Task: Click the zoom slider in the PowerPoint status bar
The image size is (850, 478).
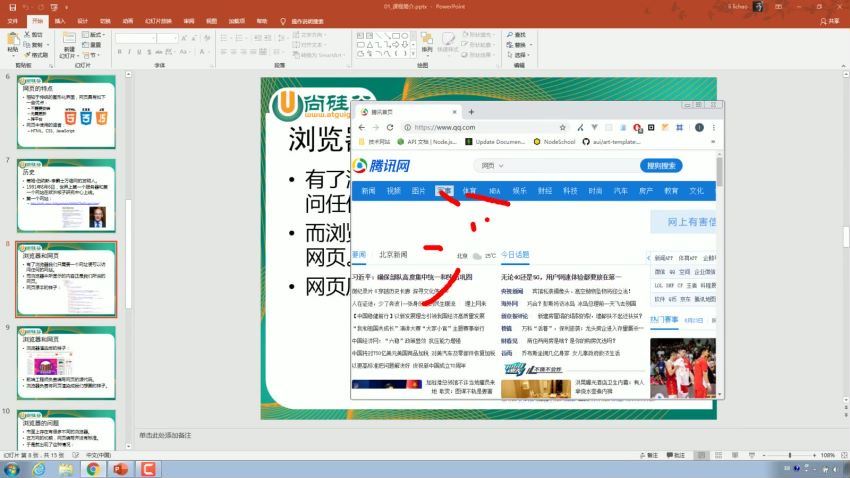Action: tap(789, 455)
